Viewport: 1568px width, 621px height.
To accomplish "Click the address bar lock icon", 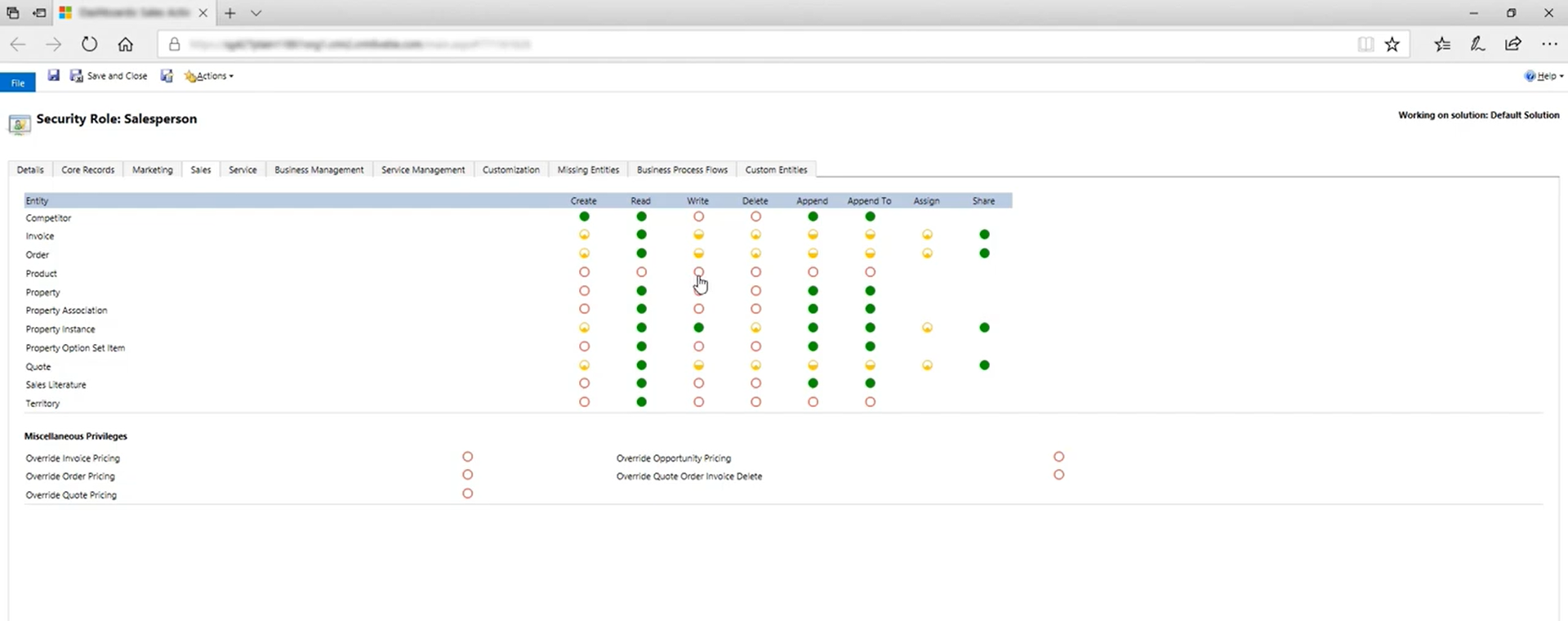I will 174,44.
